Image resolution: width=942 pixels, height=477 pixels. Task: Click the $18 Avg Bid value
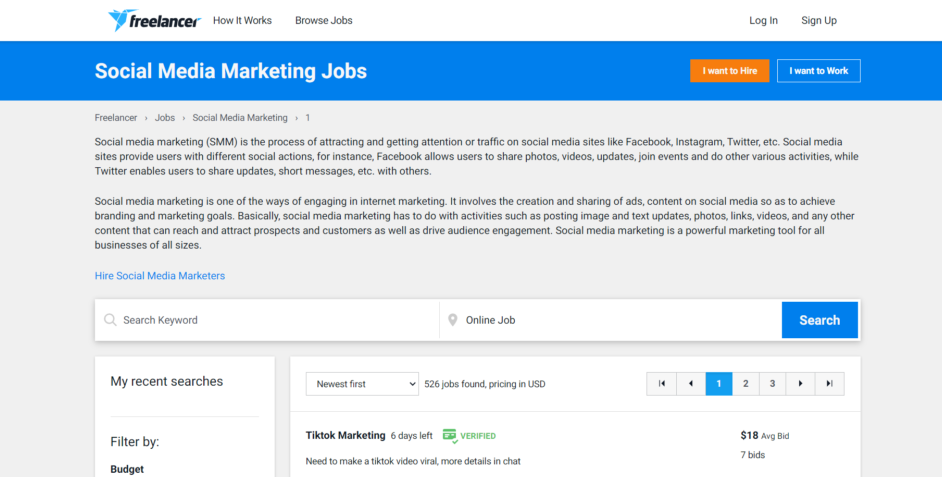pos(765,436)
